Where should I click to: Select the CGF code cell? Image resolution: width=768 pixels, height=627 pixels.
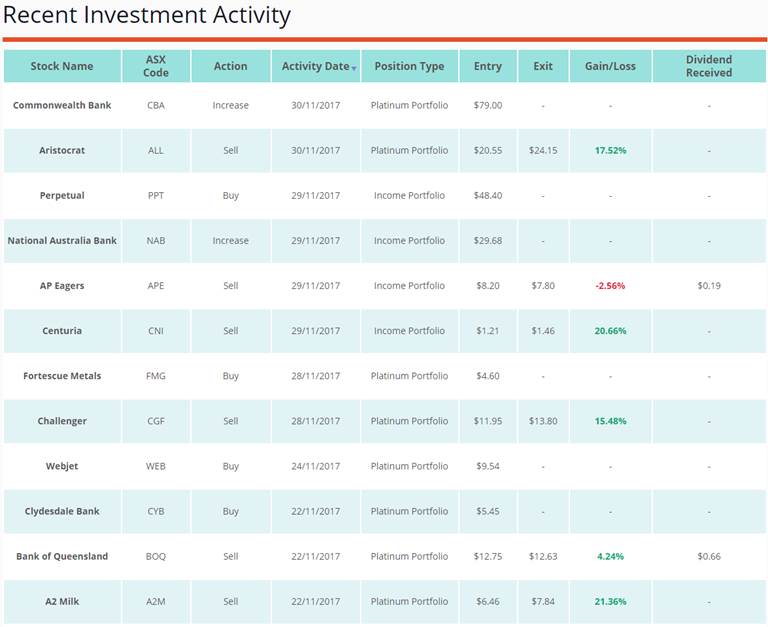[x=156, y=421]
